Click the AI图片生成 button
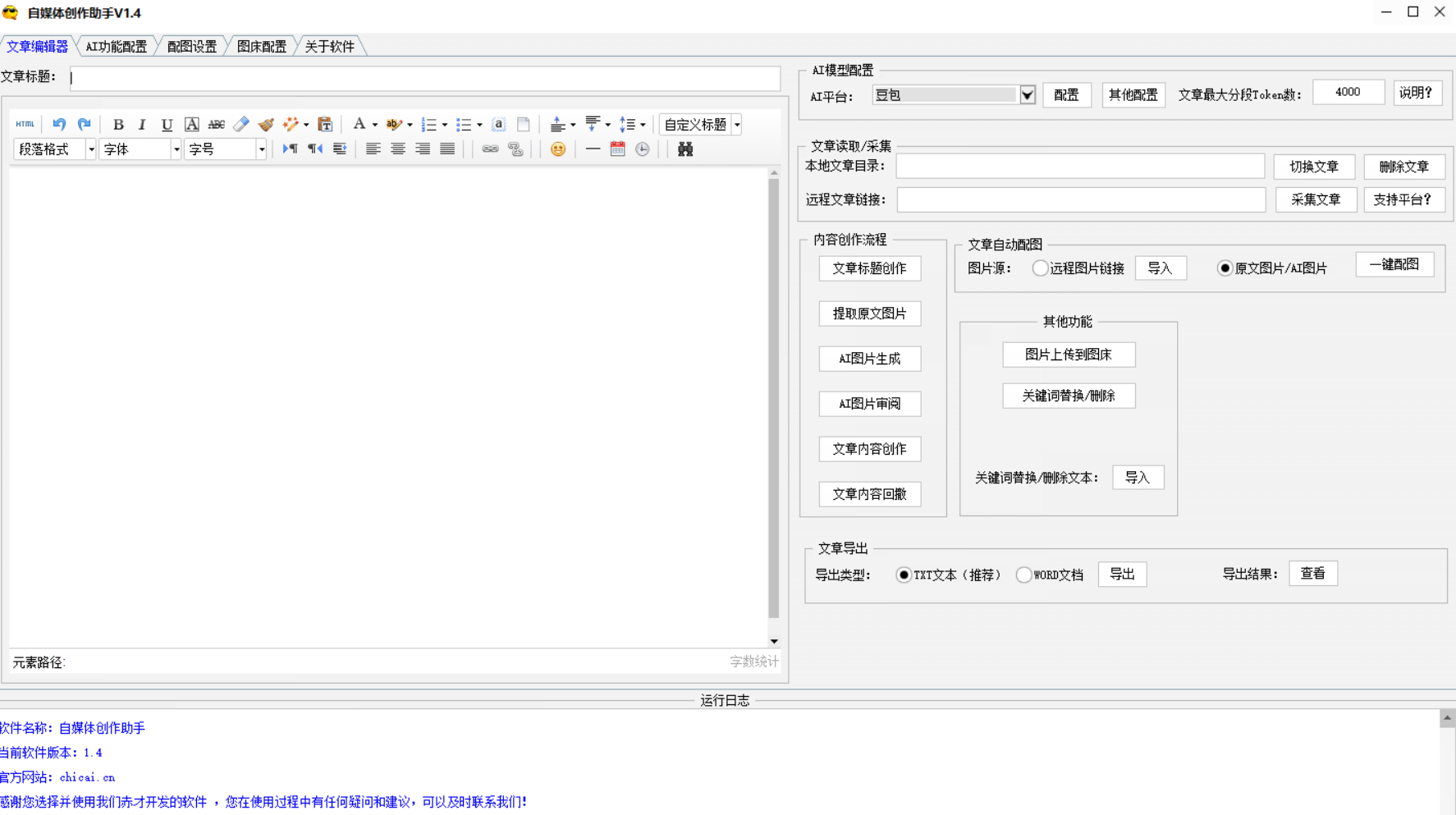Screen dimensions: 1456x815 (x=870, y=359)
